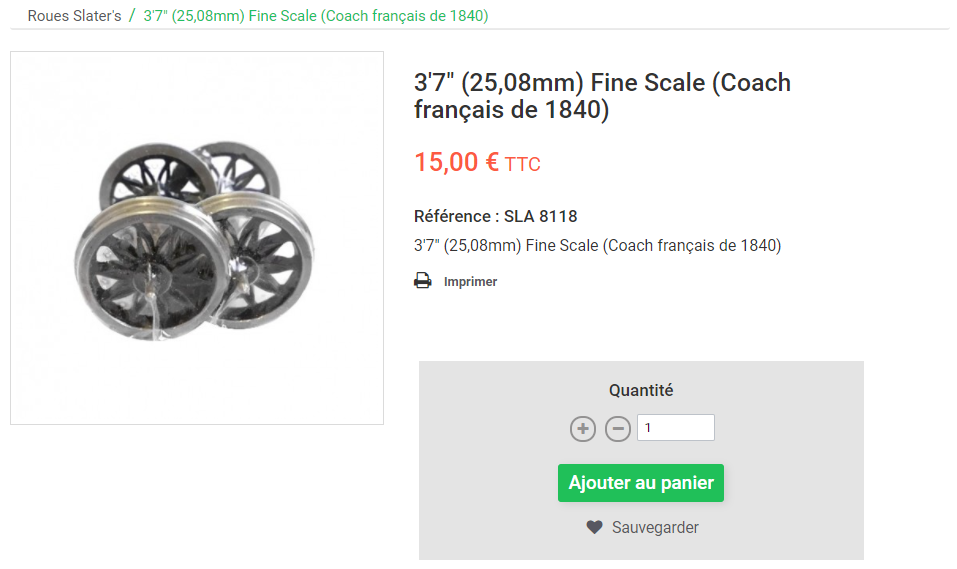Click the quantity input field
957x569 pixels.
click(676, 427)
